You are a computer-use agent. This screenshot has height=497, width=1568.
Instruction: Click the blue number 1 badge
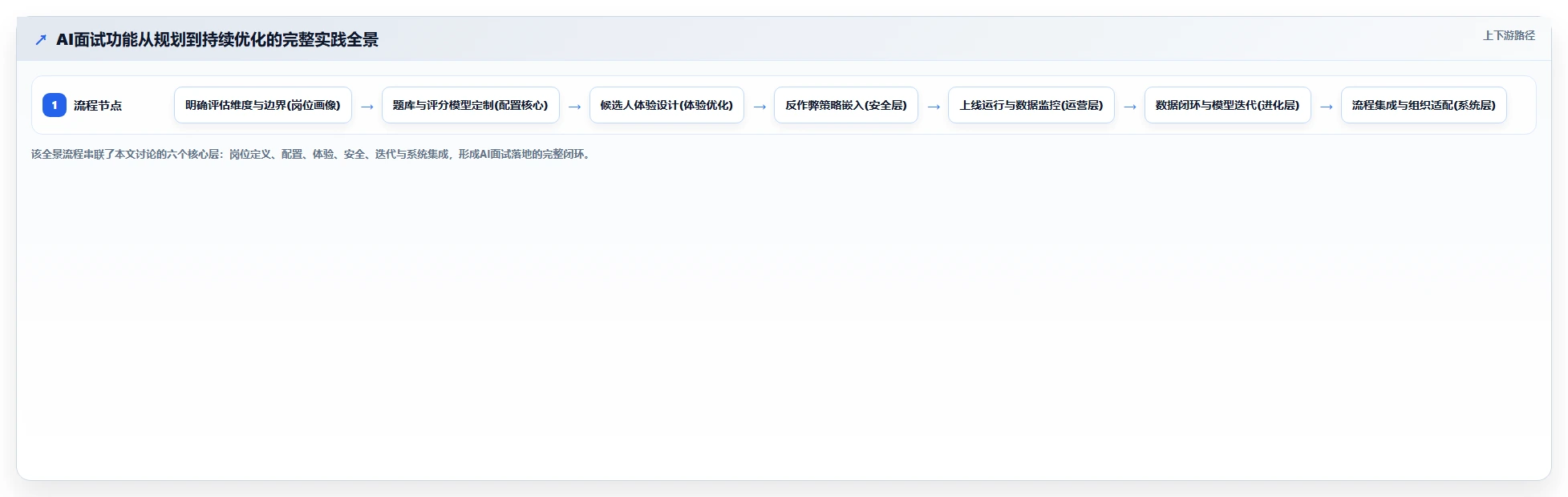(55, 105)
